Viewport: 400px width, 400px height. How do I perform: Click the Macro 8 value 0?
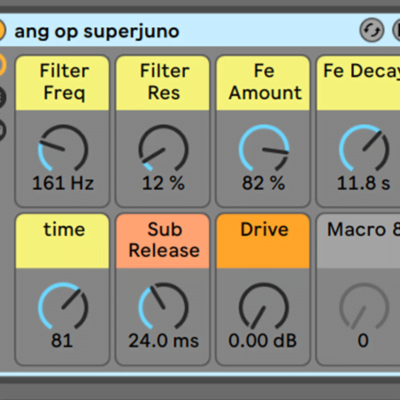tap(363, 341)
